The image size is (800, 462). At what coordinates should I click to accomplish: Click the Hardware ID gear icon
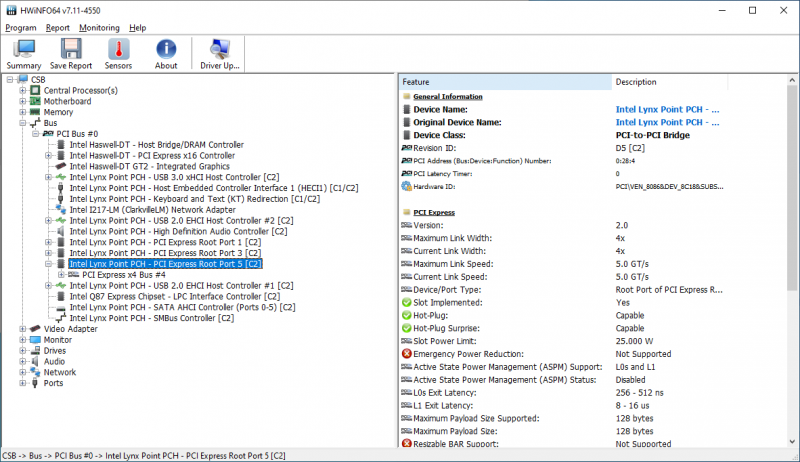point(406,187)
